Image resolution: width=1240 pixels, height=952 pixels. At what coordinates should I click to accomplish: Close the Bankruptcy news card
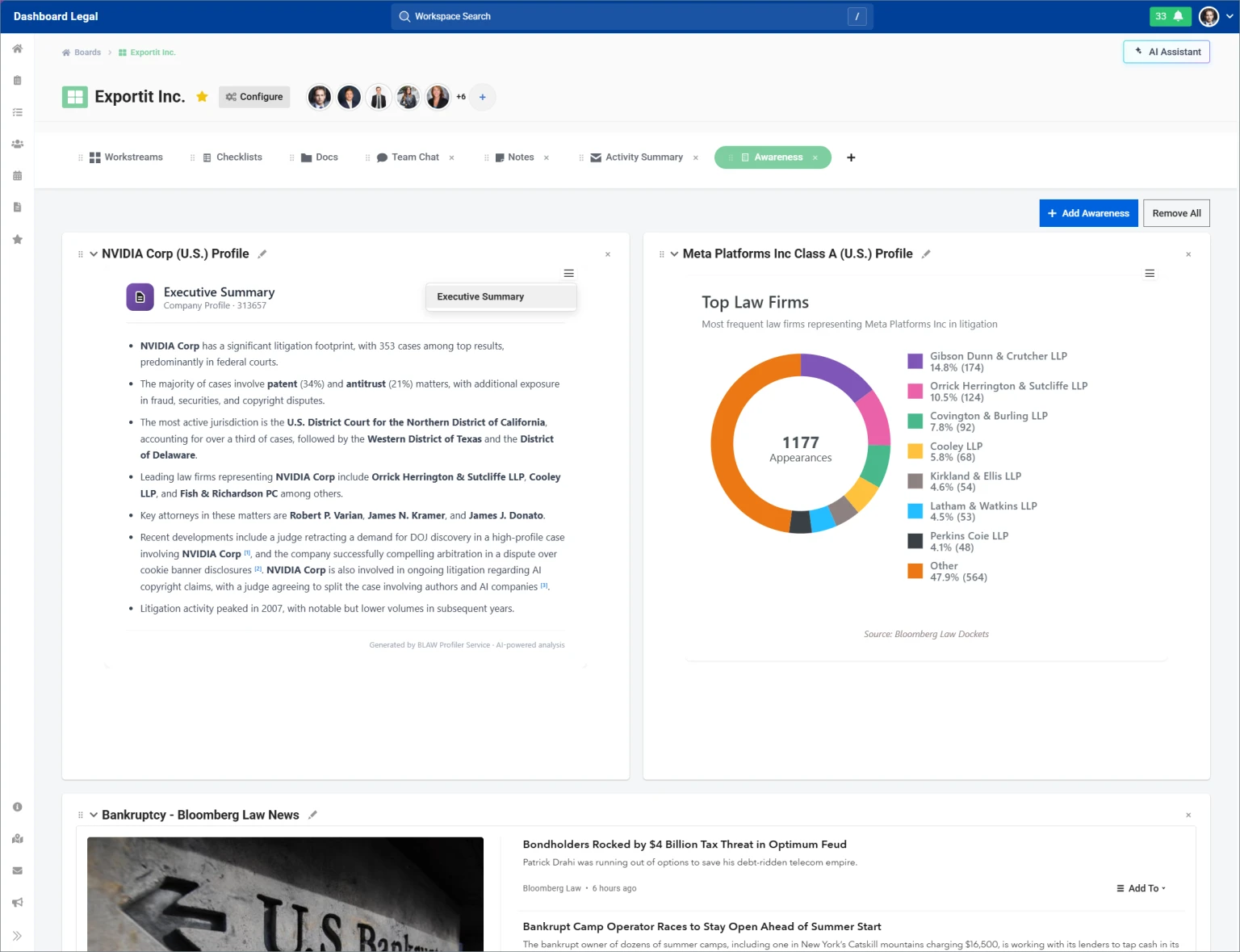pos(1188,816)
